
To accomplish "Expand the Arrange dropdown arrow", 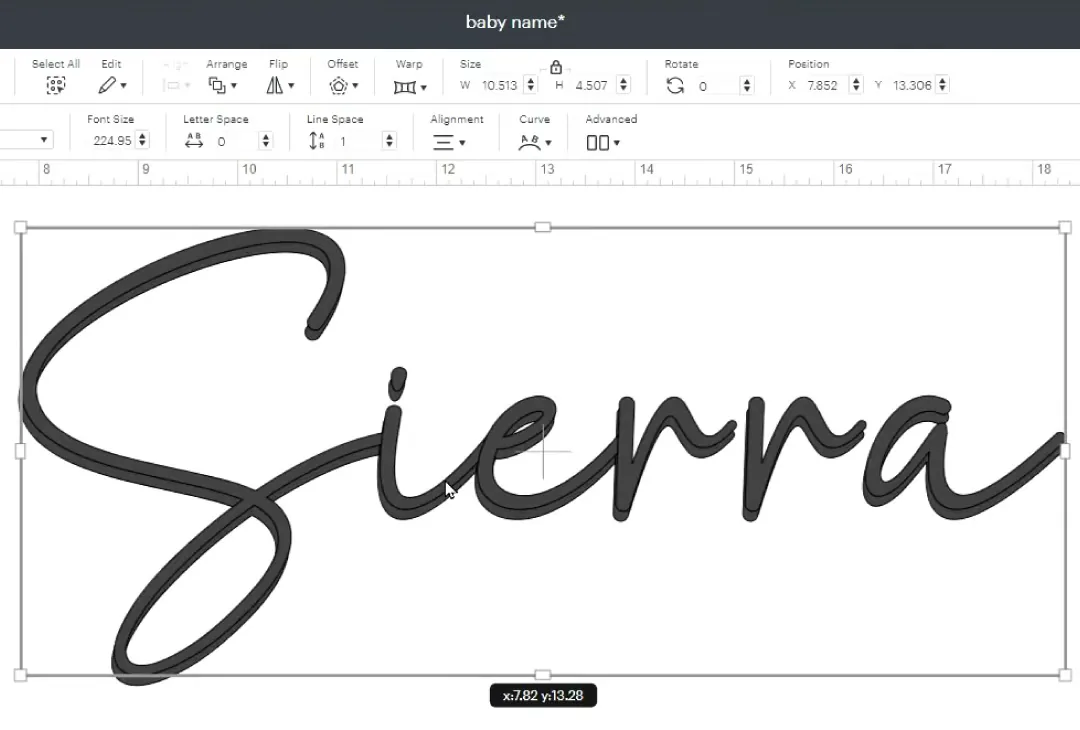I will click(x=234, y=86).
